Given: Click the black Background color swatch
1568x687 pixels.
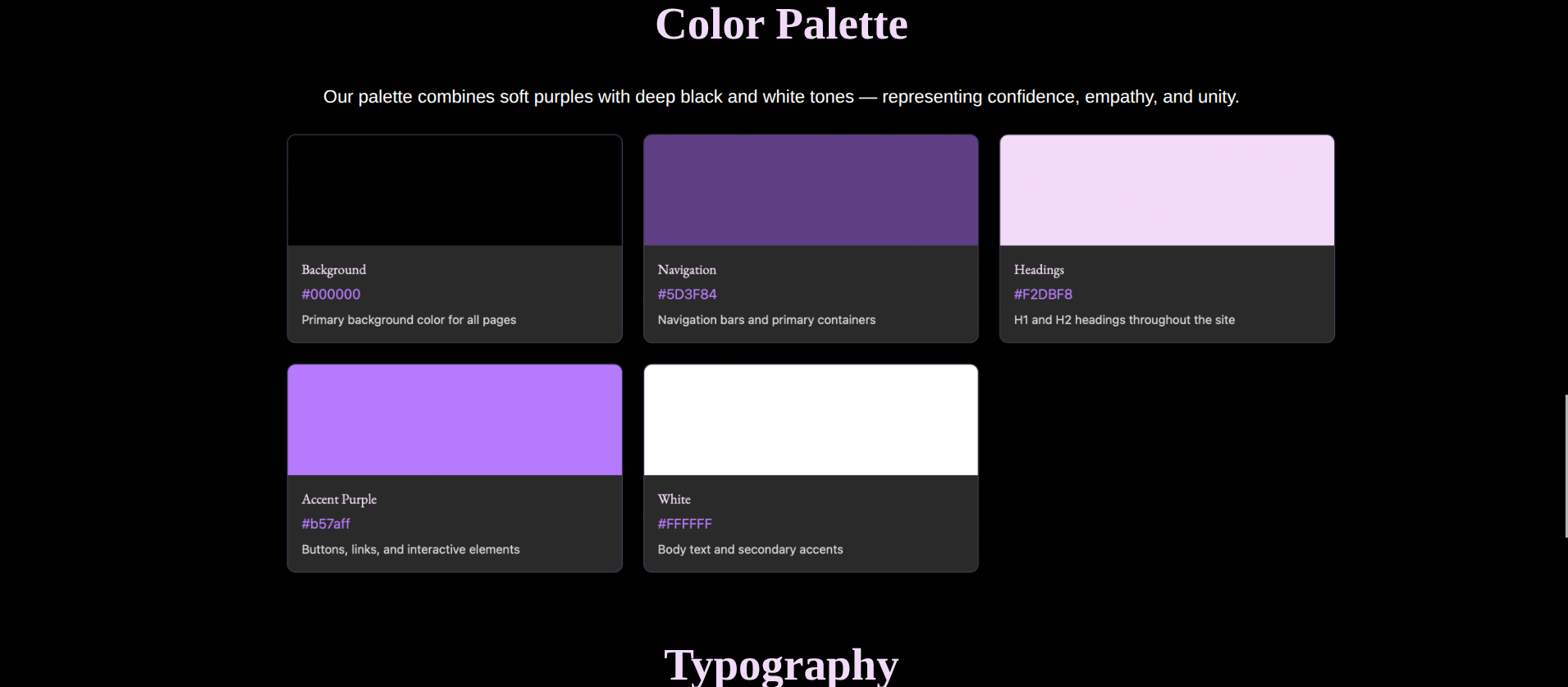Looking at the screenshot, I should pos(455,190).
